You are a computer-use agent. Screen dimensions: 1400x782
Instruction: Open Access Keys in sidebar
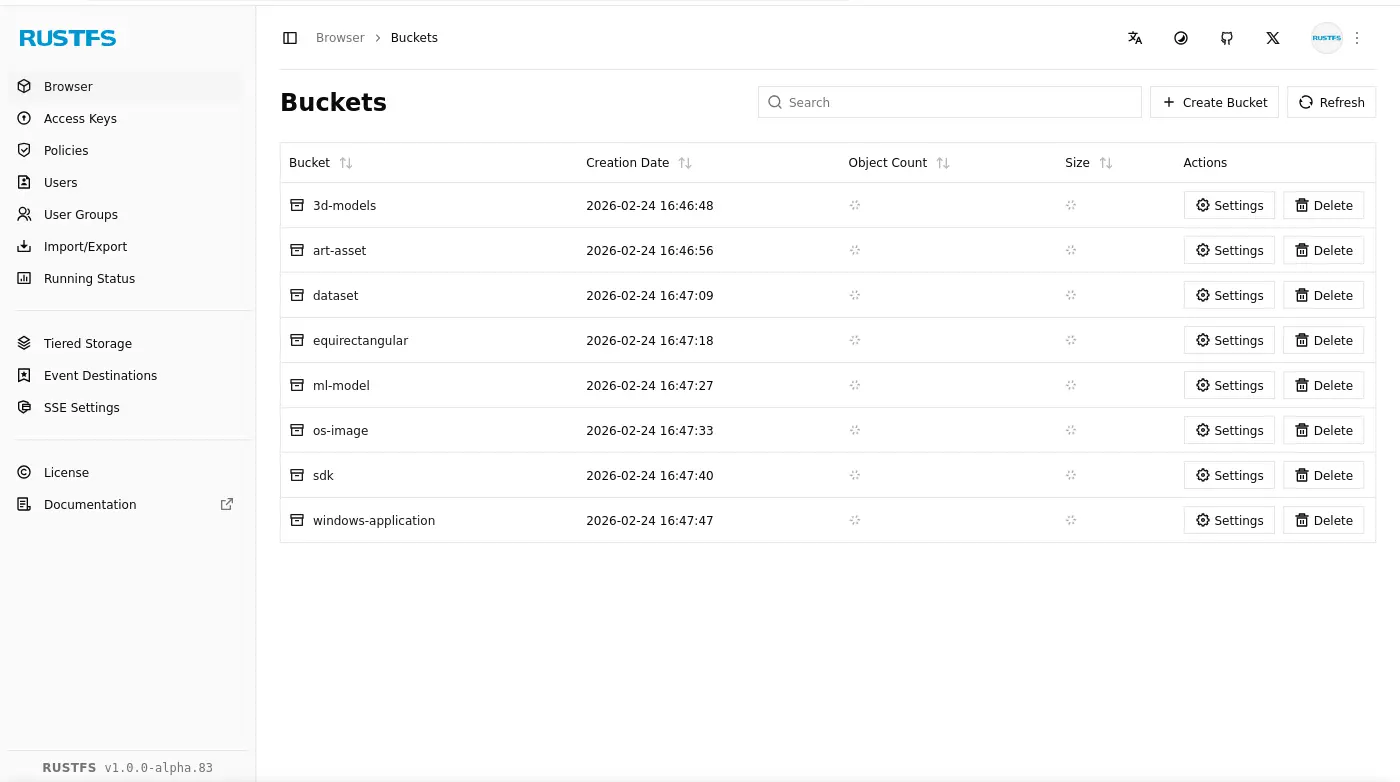pos(80,118)
